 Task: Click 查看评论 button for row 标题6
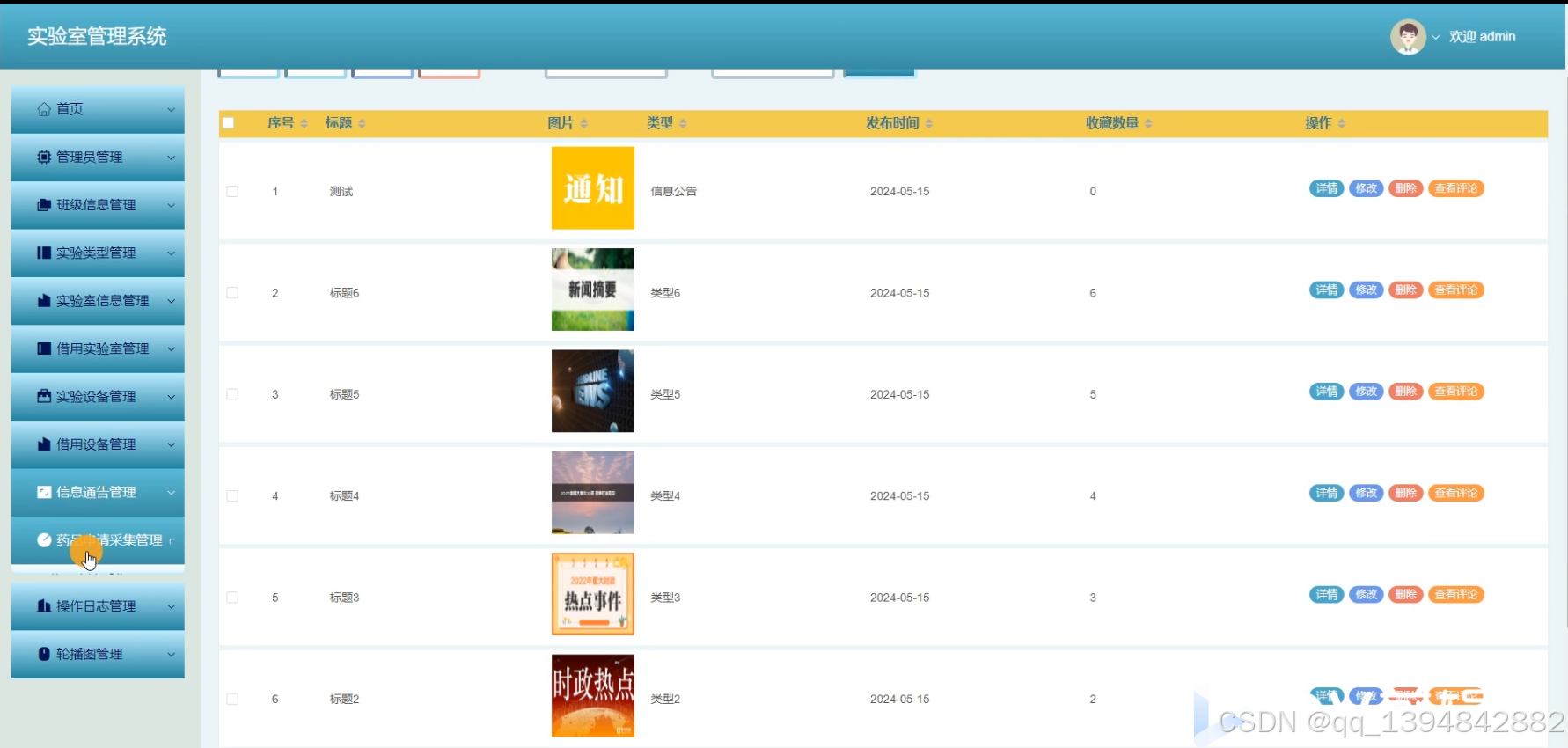[1456, 290]
